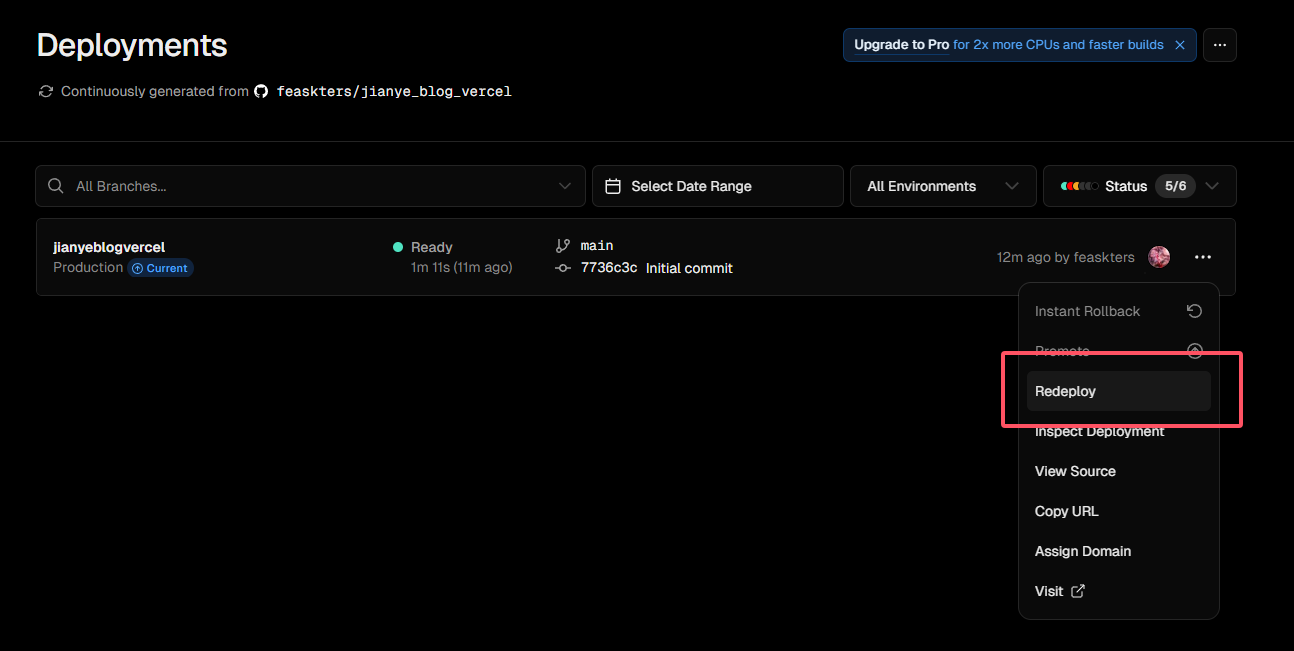The height and width of the screenshot is (651, 1294).
Task: Select Redeploy from the context menu
Action: pyautogui.click(x=1066, y=391)
